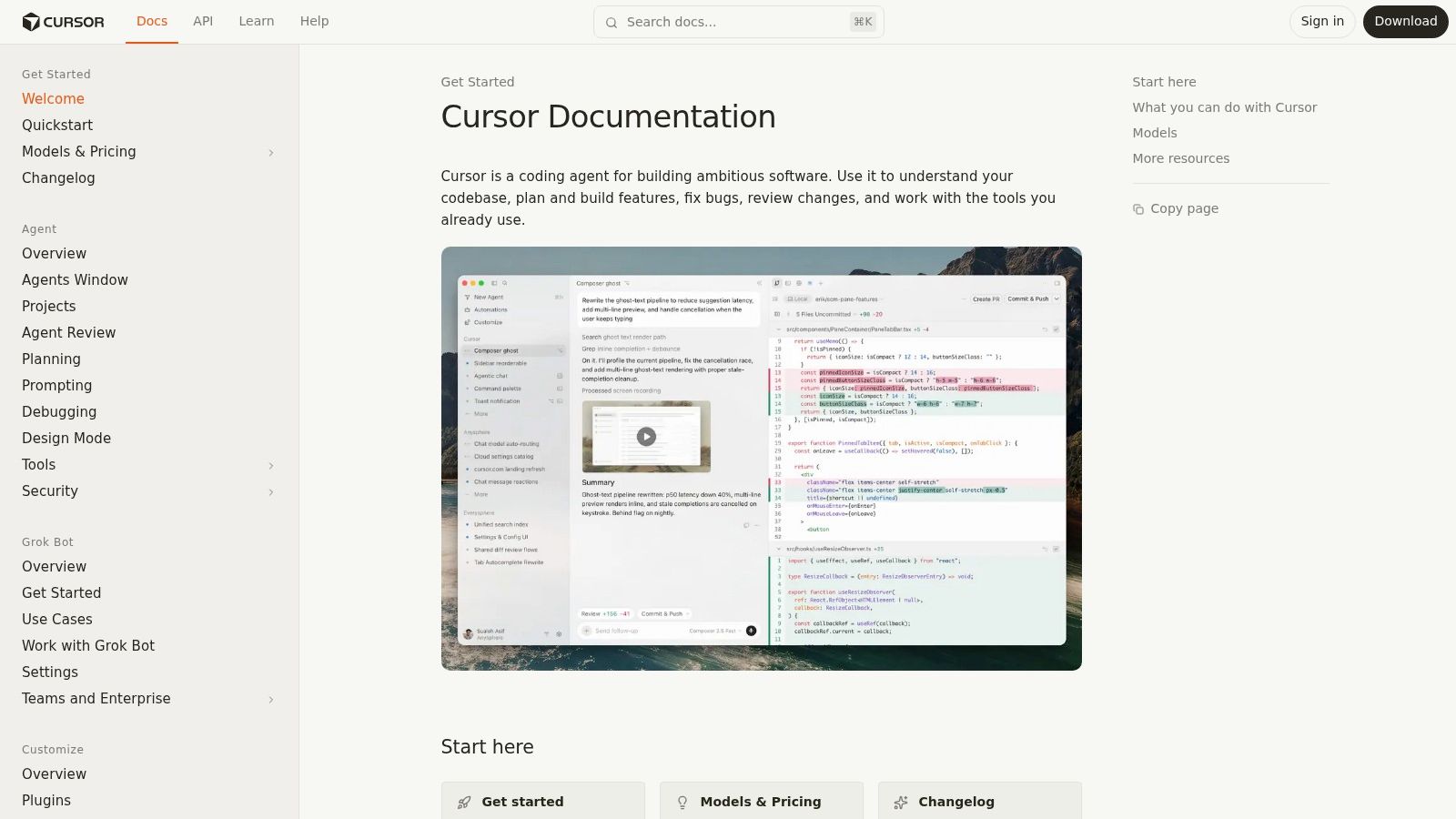The height and width of the screenshot is (819, 1456).
Task: Jump to What you can do with Cursor
Action: (x=1225, y=107)
